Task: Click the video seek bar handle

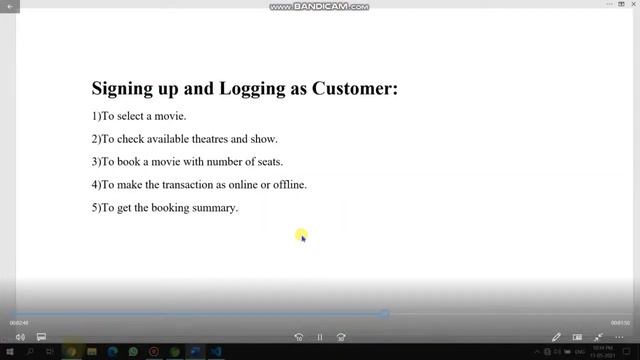Action: pyautogui.click(x=384, y=313)
